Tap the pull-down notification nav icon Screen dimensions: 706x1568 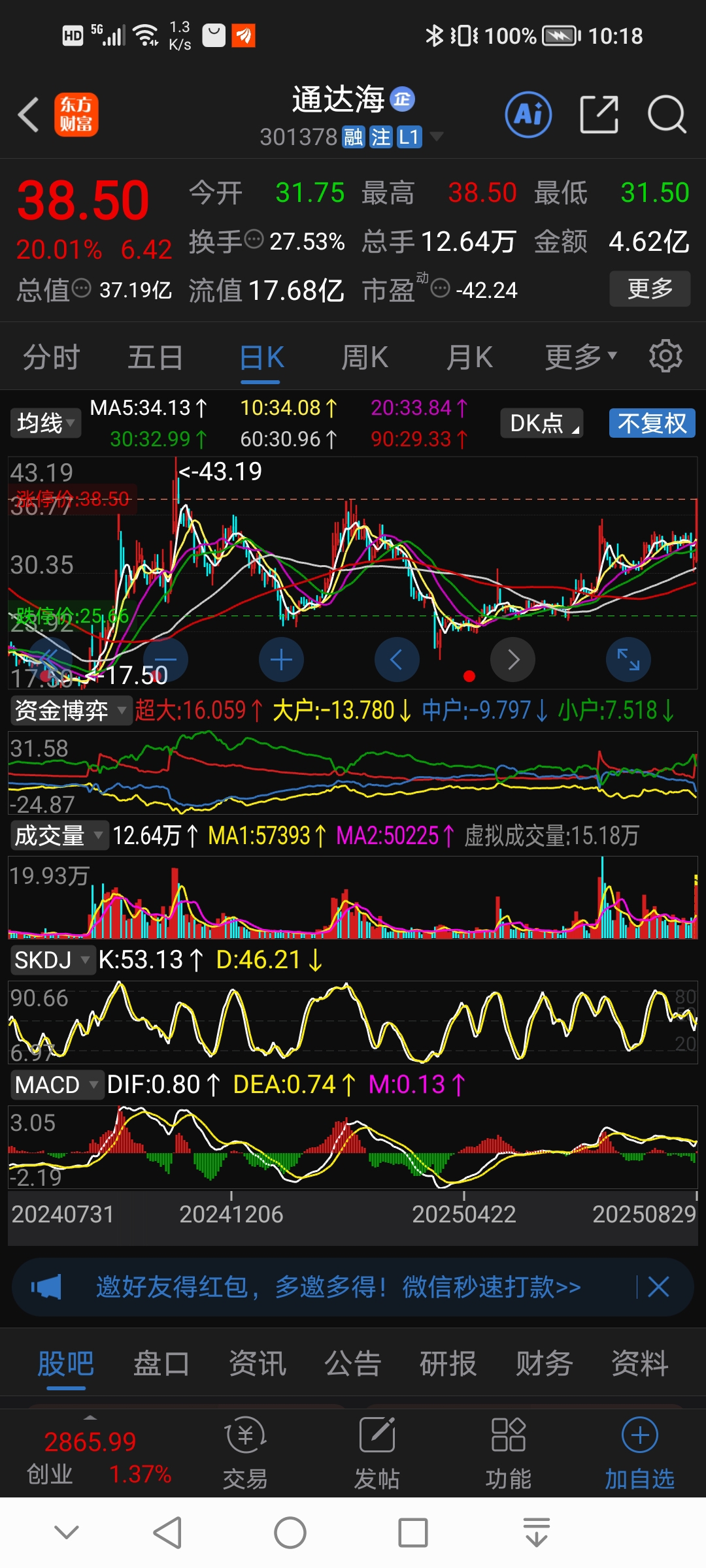(x=537, y=1533)
